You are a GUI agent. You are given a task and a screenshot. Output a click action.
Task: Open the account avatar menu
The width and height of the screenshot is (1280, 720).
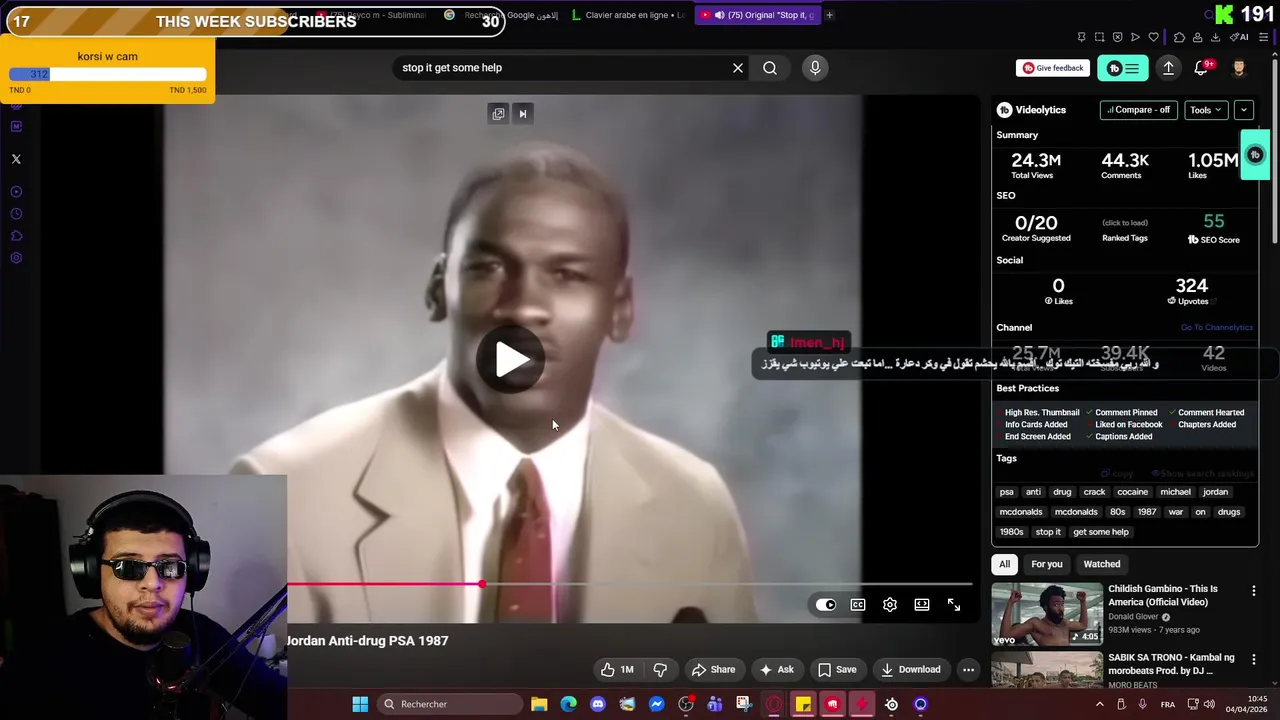(1239, 68)
